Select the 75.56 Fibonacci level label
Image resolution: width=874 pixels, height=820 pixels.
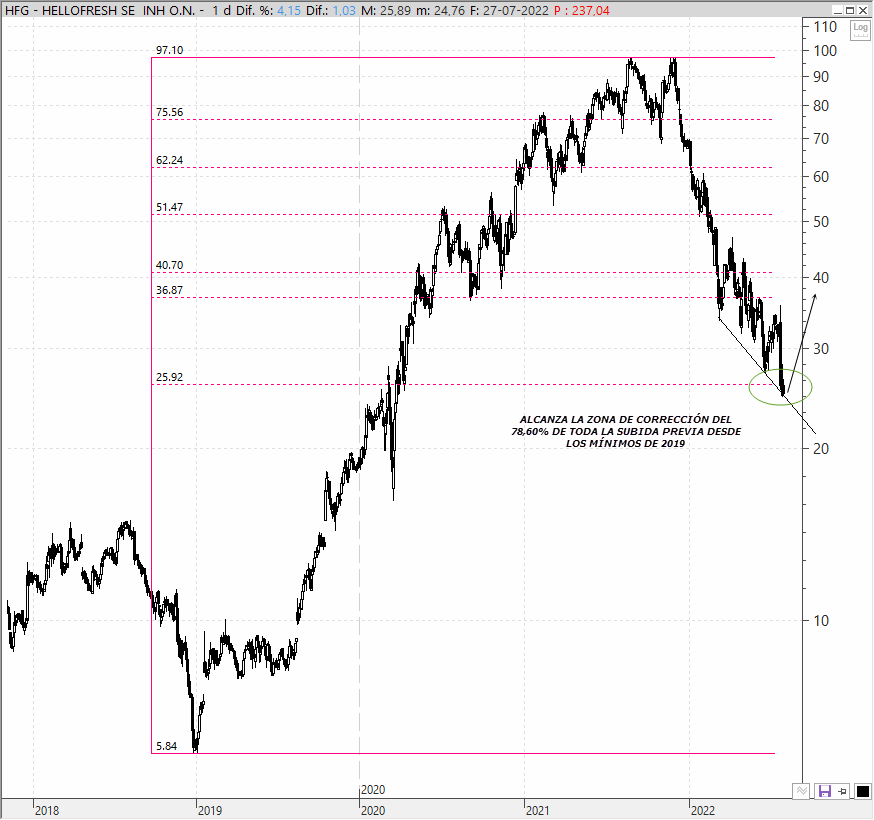click(x=169, y=112)
